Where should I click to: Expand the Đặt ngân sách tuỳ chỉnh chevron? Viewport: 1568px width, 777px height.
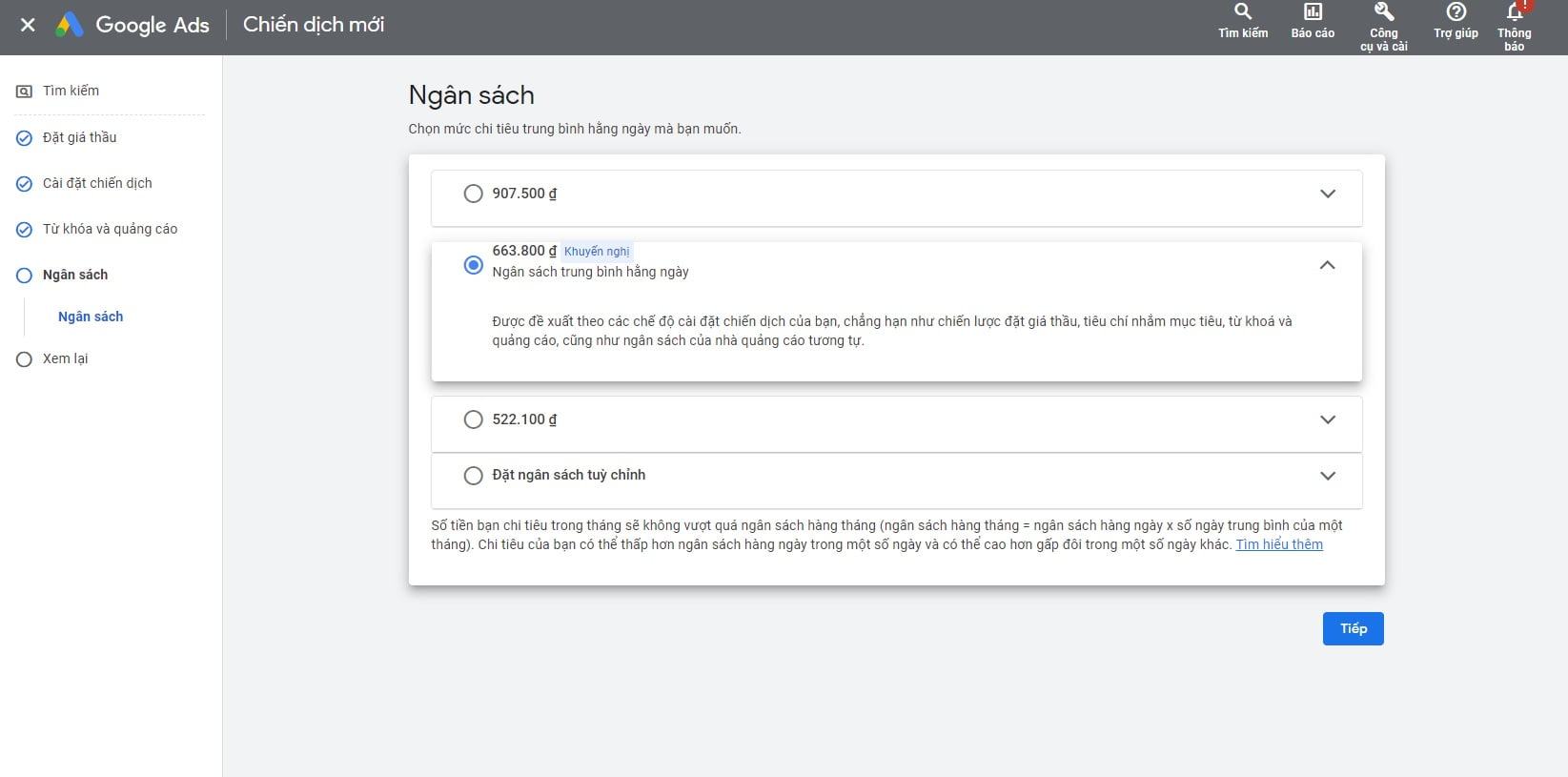pyautogui.click(x=1327, y=476)
